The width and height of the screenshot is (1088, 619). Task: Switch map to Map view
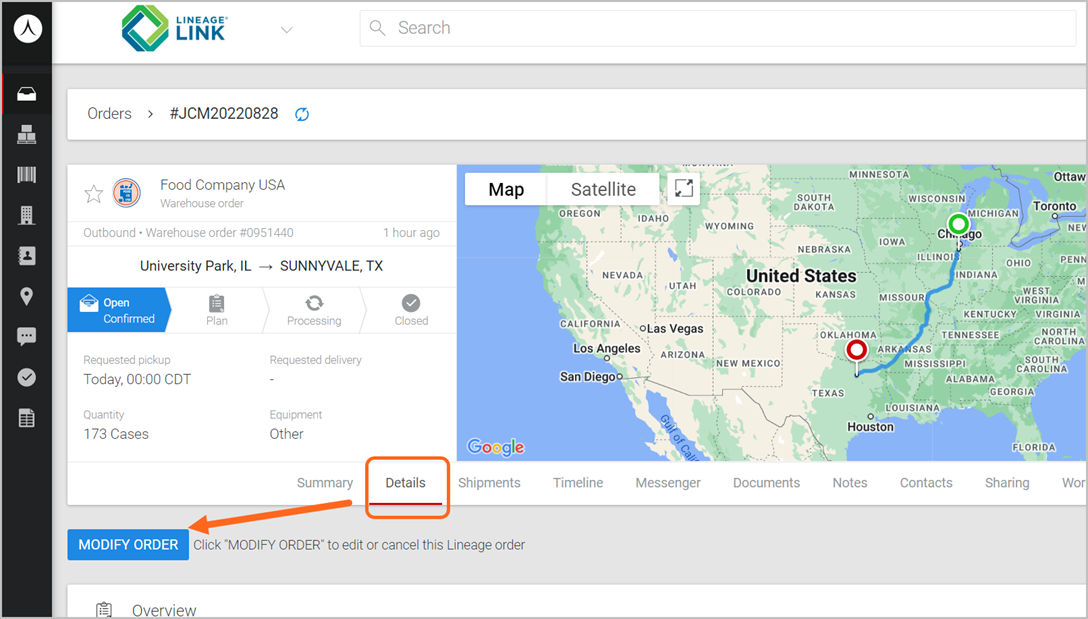[506, 189]
